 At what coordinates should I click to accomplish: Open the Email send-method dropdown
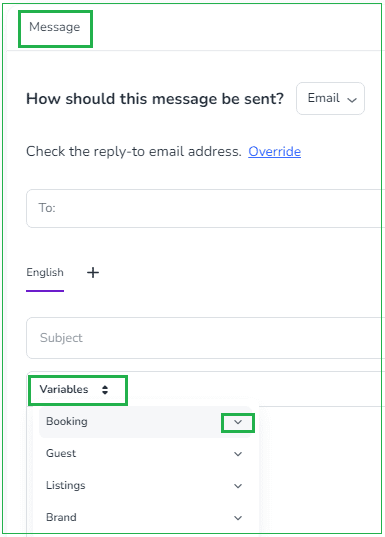330,98
